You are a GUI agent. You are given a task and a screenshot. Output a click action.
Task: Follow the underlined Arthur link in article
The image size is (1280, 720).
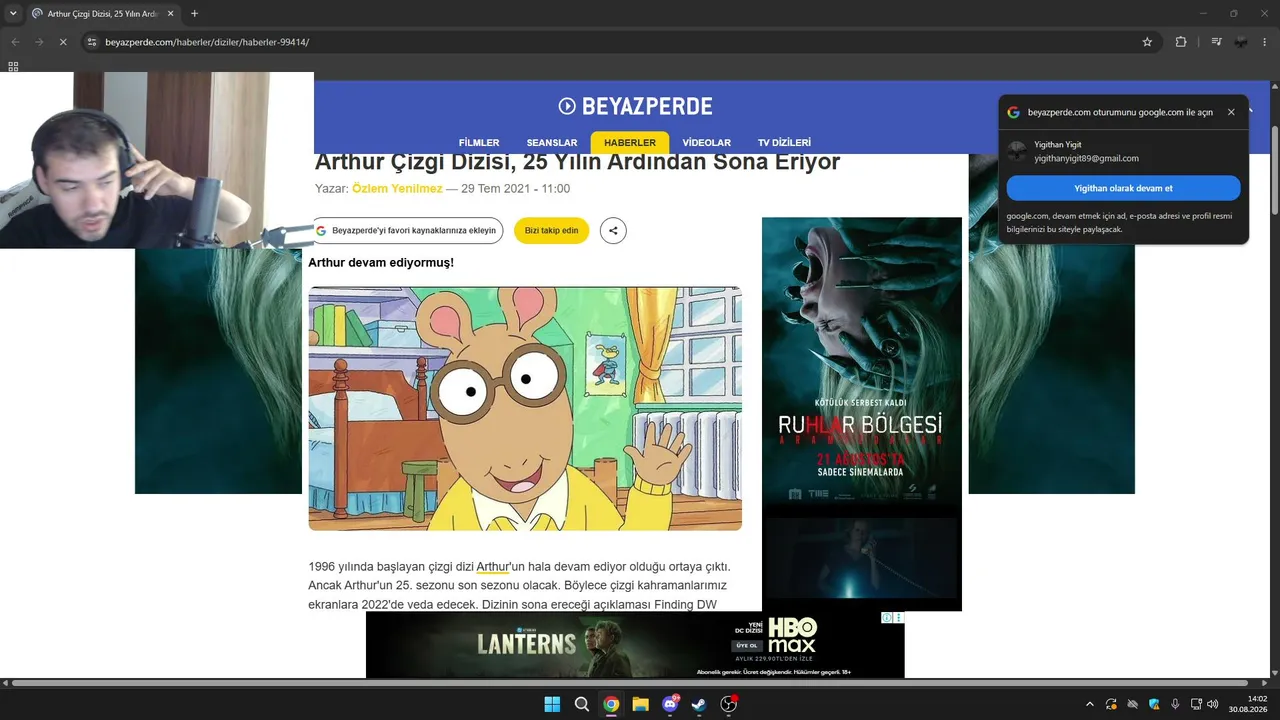tap(493, 567)
